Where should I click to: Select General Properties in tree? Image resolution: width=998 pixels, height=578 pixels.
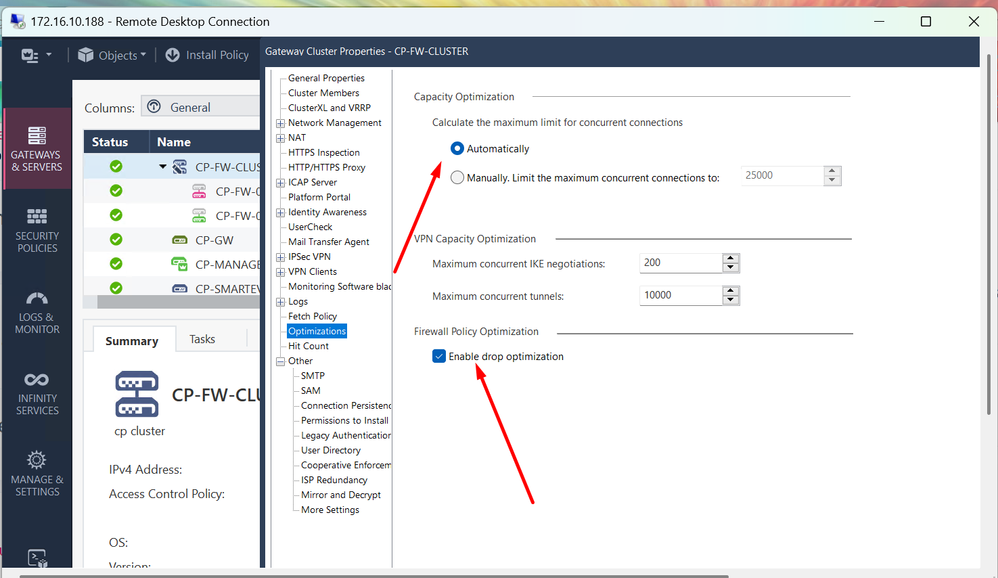click(x=326, y=78)
